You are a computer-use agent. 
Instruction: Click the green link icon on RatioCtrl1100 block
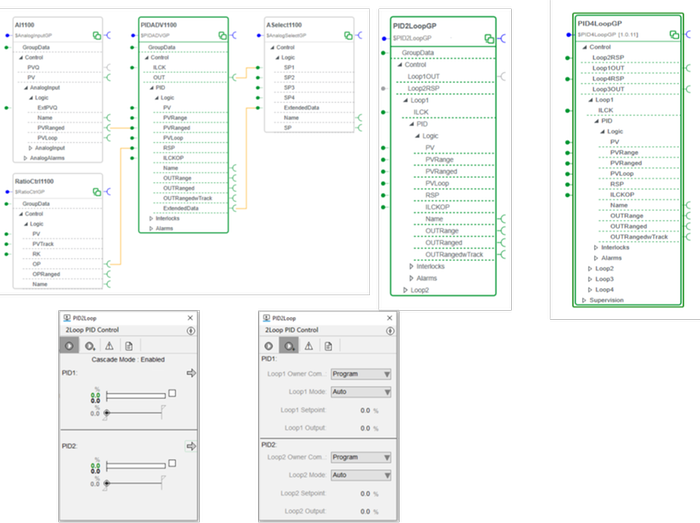tap(97, 192)
